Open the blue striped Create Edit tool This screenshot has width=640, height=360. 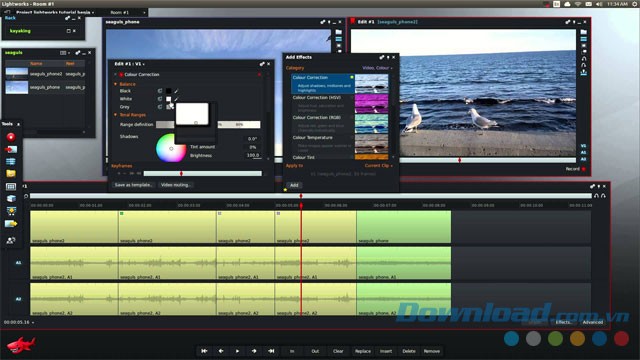click(x=11, y=161)
